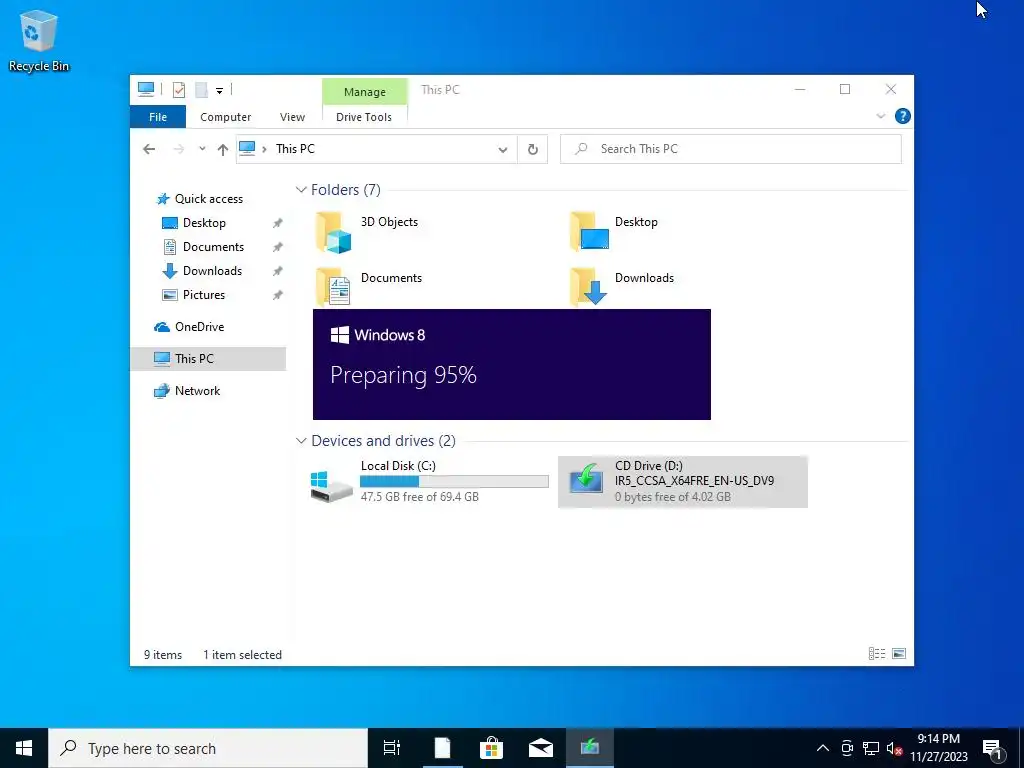Screen dimensions: 1024x768
Task: Click the taskbar 'Type here to search' box
Action: pyautogui.click(x=208, y=748)
